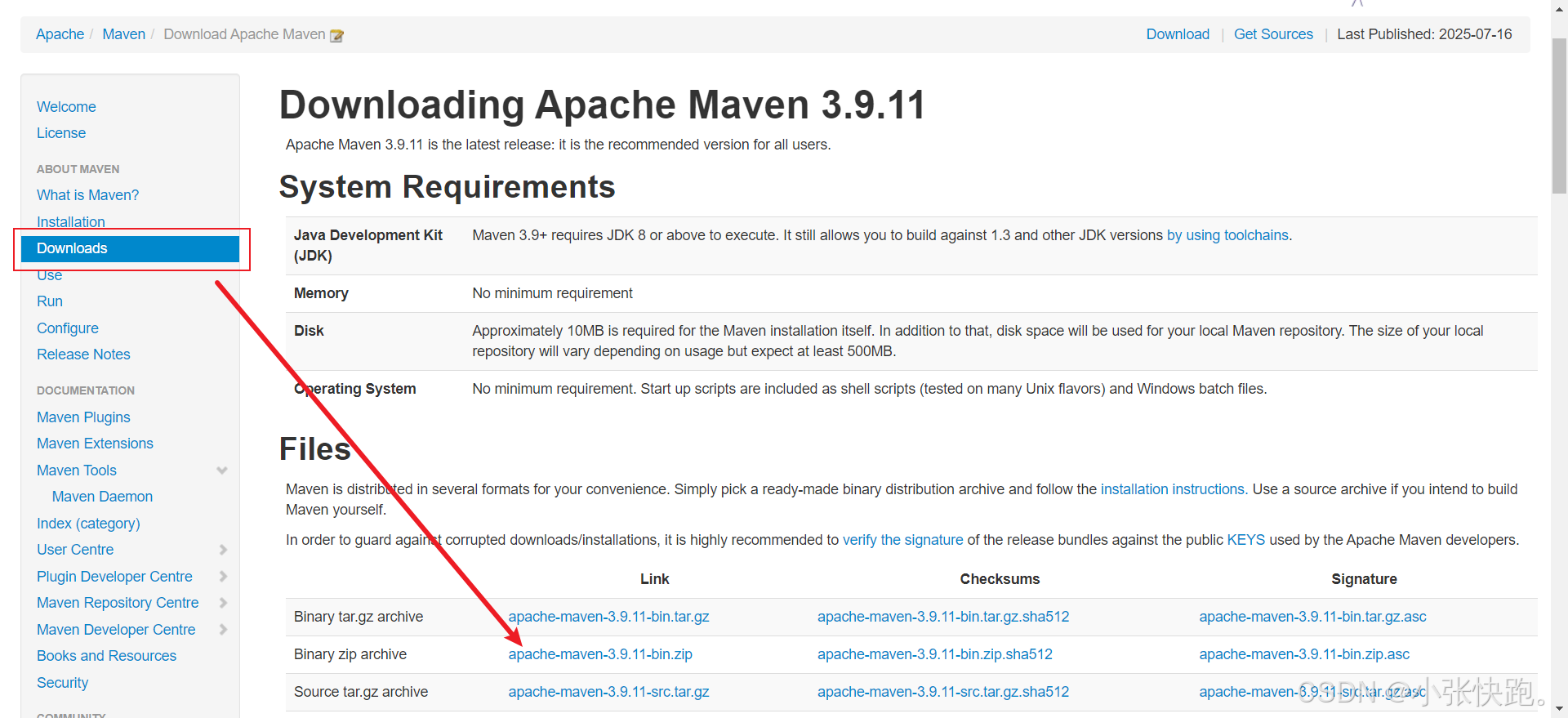Open Release Notes in sidebar
The image size is (1568, 718).
tap(83, 355)
